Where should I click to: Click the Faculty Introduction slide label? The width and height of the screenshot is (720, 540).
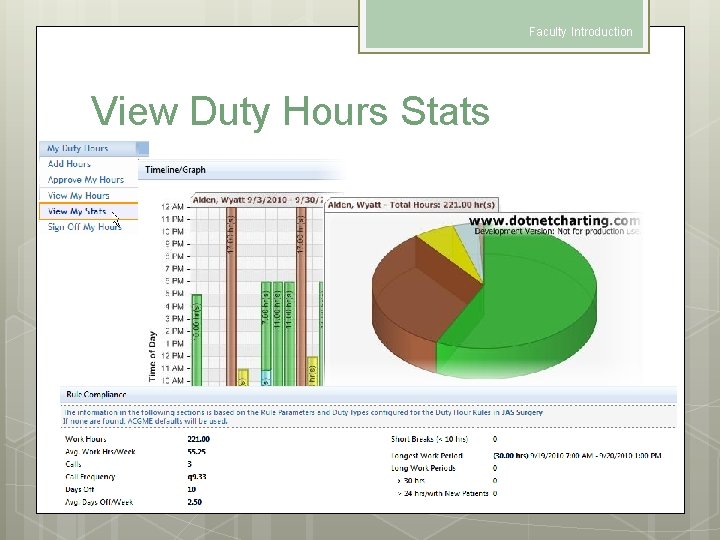pos(580,32)
